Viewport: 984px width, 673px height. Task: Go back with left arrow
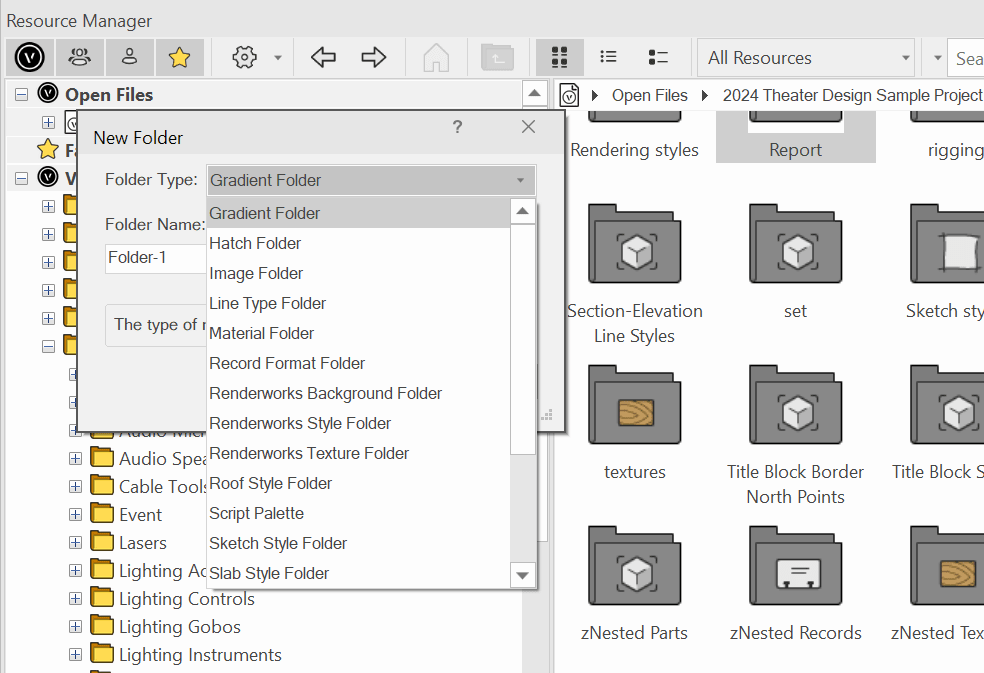(x=323, y=57)
